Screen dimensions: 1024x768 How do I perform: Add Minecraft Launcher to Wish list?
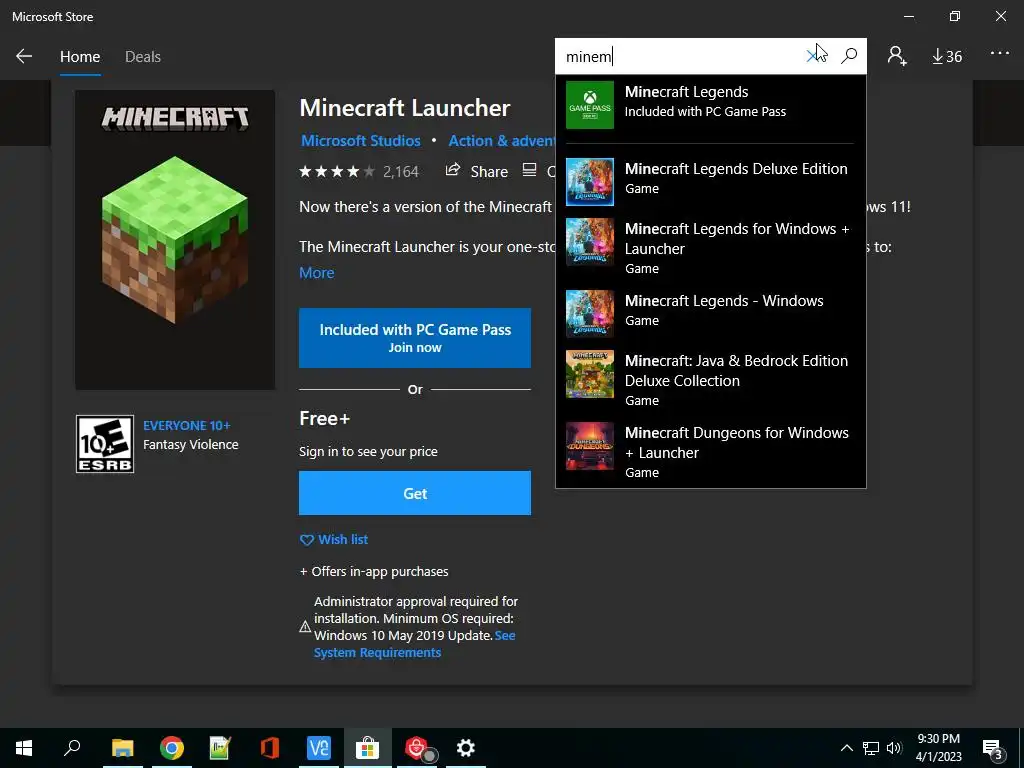[334, 539]
